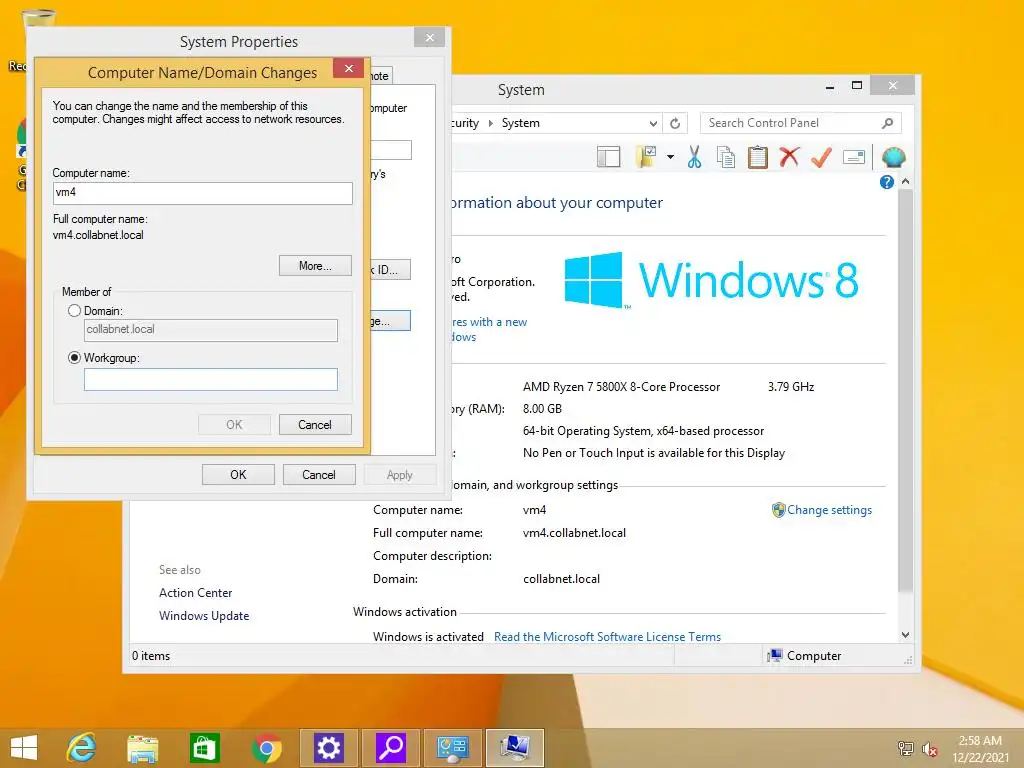Viewport: 1024px width, 768px height.
Task: Click the System Properties taskbar icon
Action: 515,748
